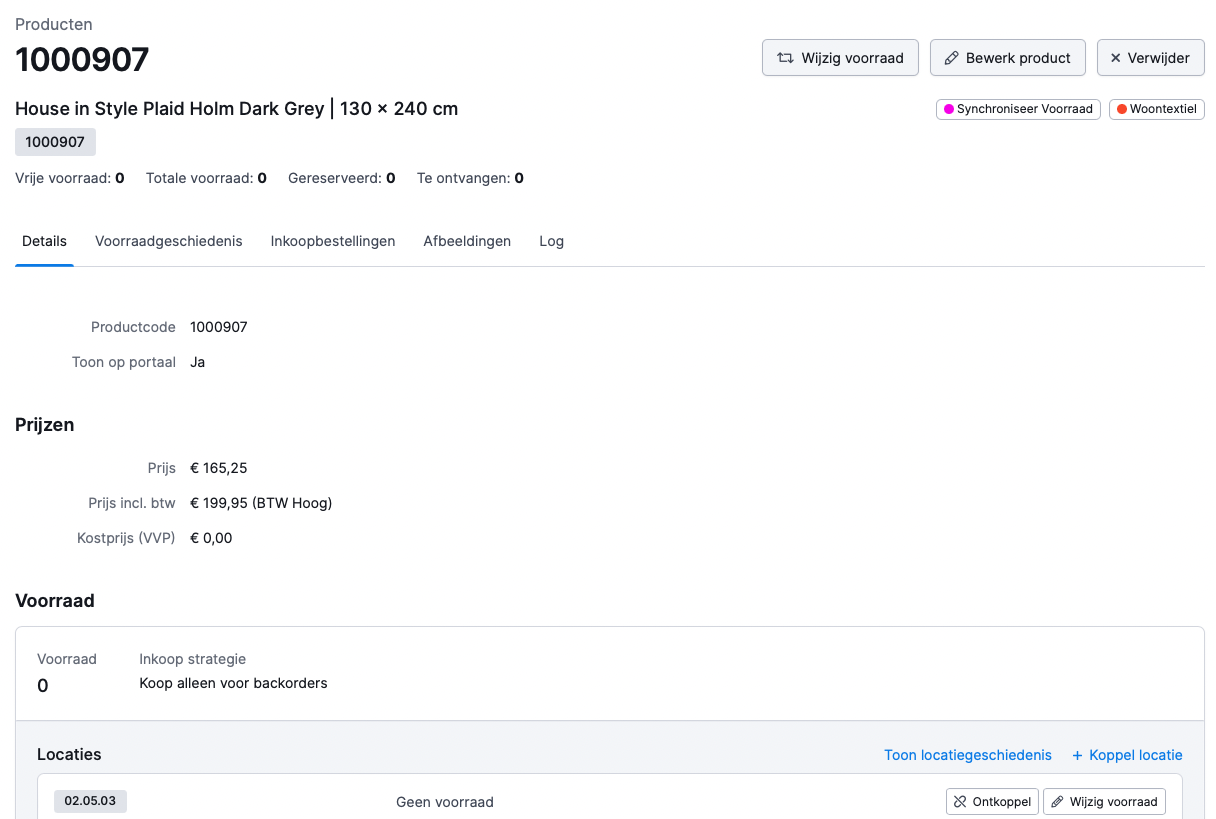This screenshot has height=819, width=1216.
Task: Click the Koppel locatie link
Action: [1135, 755]
